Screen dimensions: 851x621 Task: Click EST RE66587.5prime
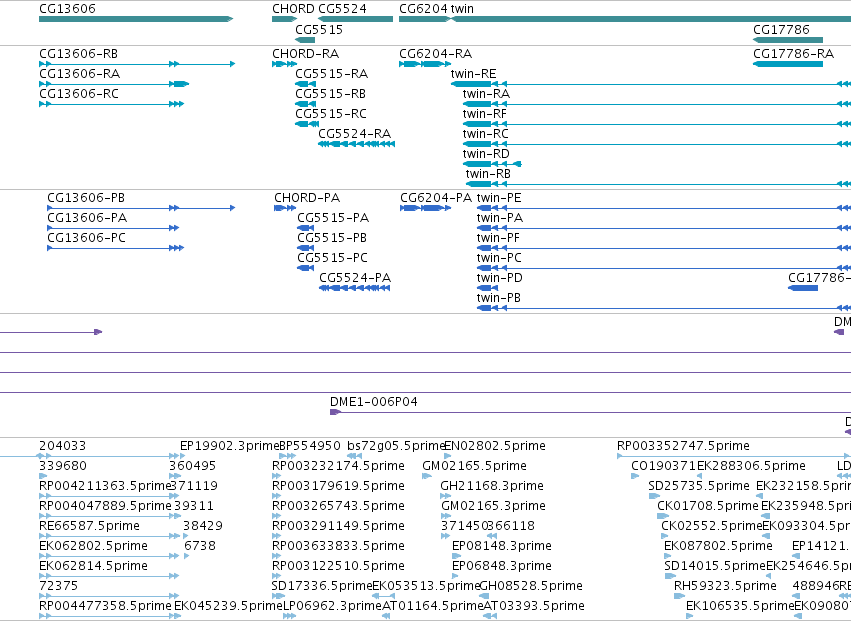90,527
